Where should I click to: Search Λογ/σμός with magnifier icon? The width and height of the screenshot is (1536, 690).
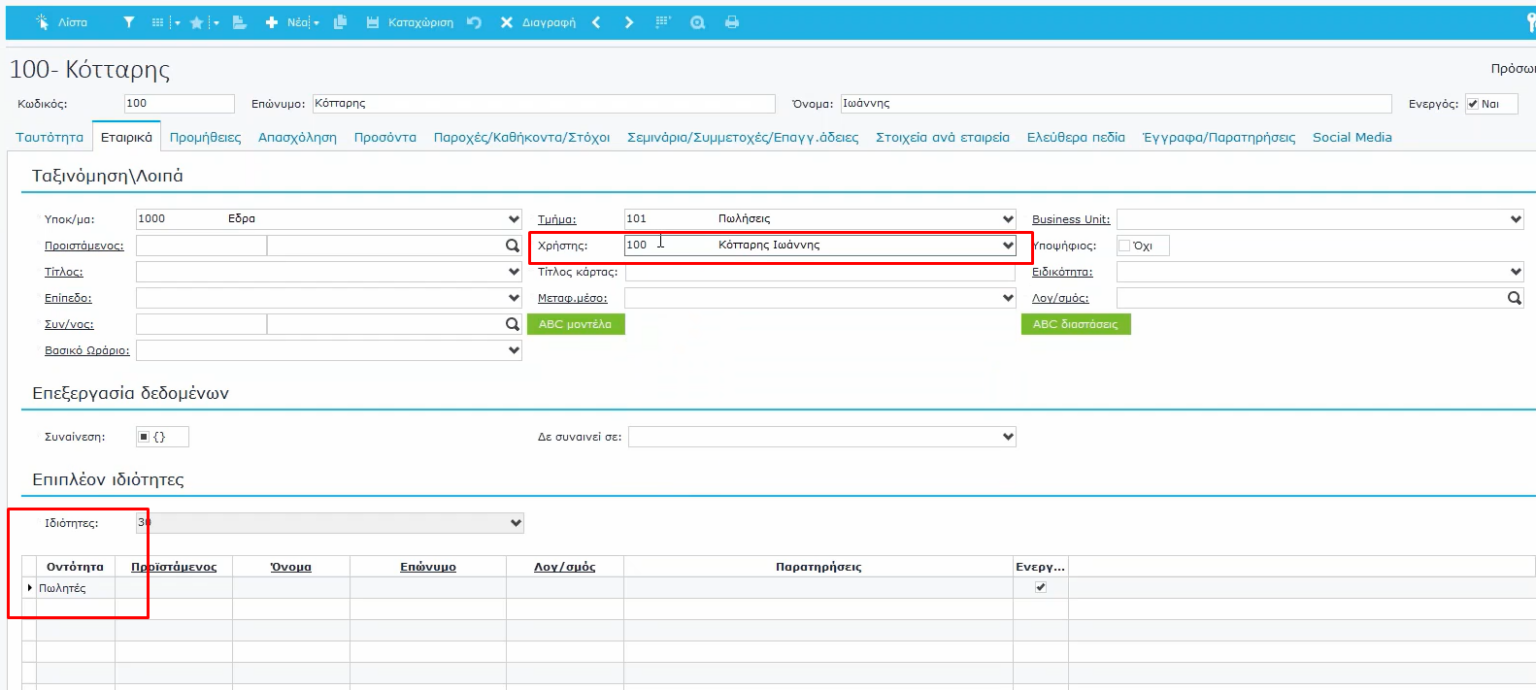point(1514,297)
